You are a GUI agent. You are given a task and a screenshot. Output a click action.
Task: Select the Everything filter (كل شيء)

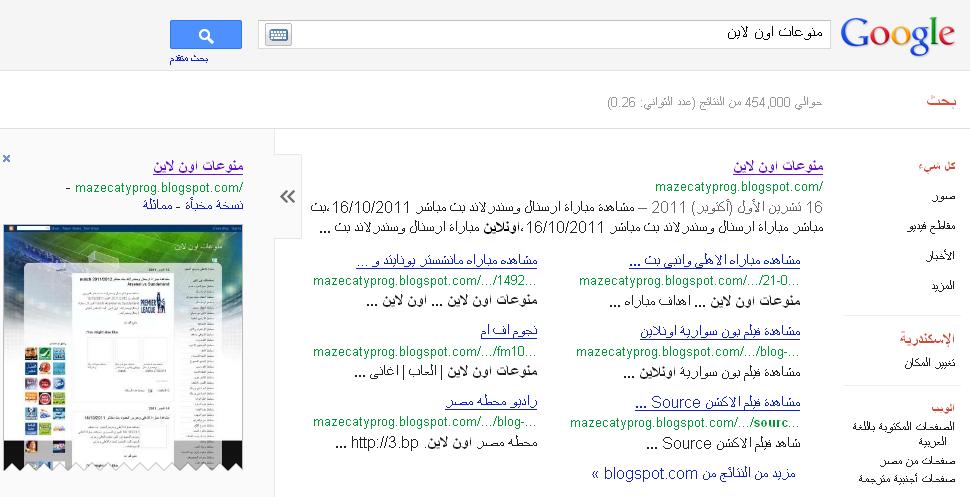[x=937, y=166]
